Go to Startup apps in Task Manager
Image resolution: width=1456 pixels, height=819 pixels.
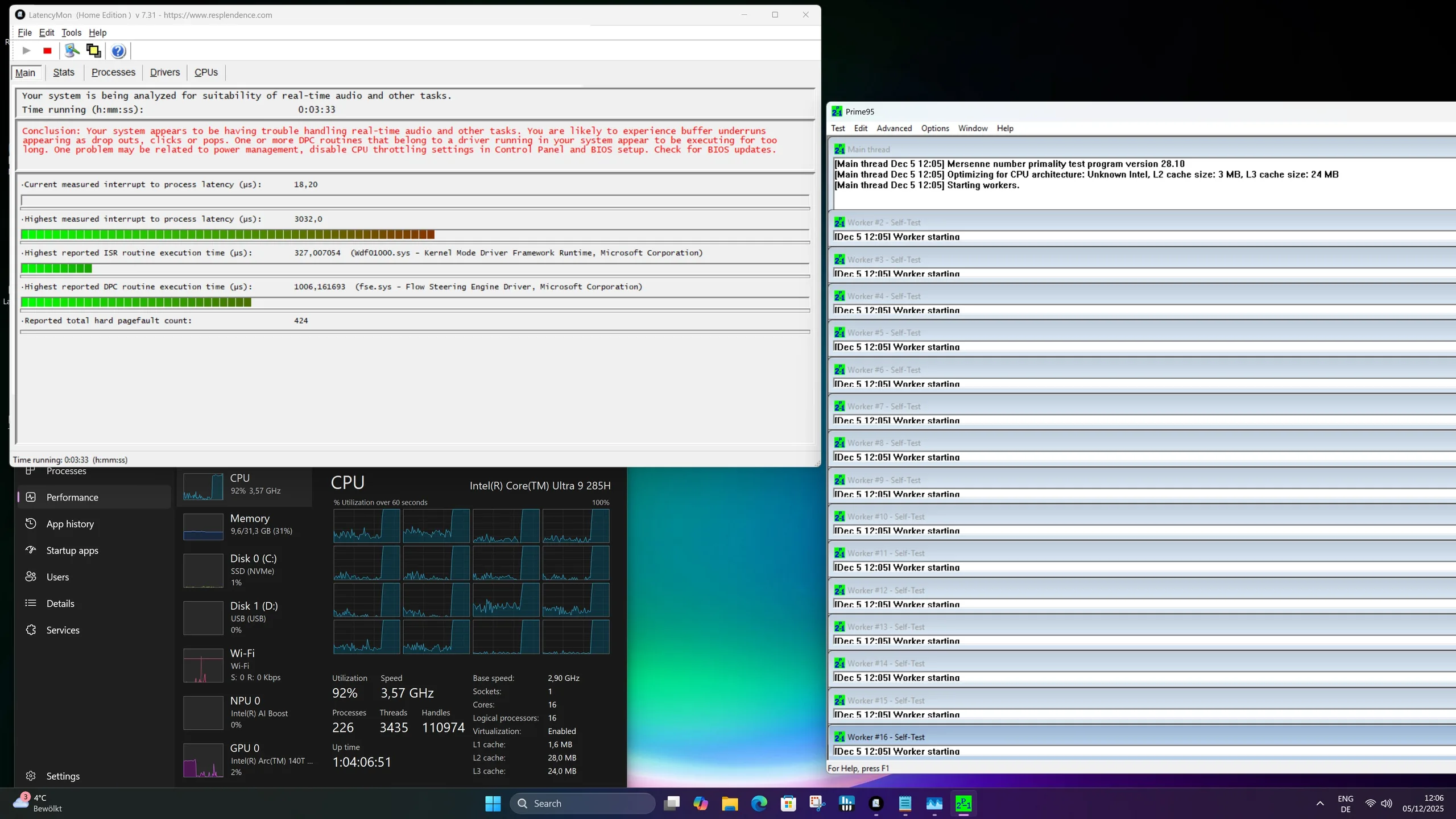pyautogui.click(x=72, y=550)
